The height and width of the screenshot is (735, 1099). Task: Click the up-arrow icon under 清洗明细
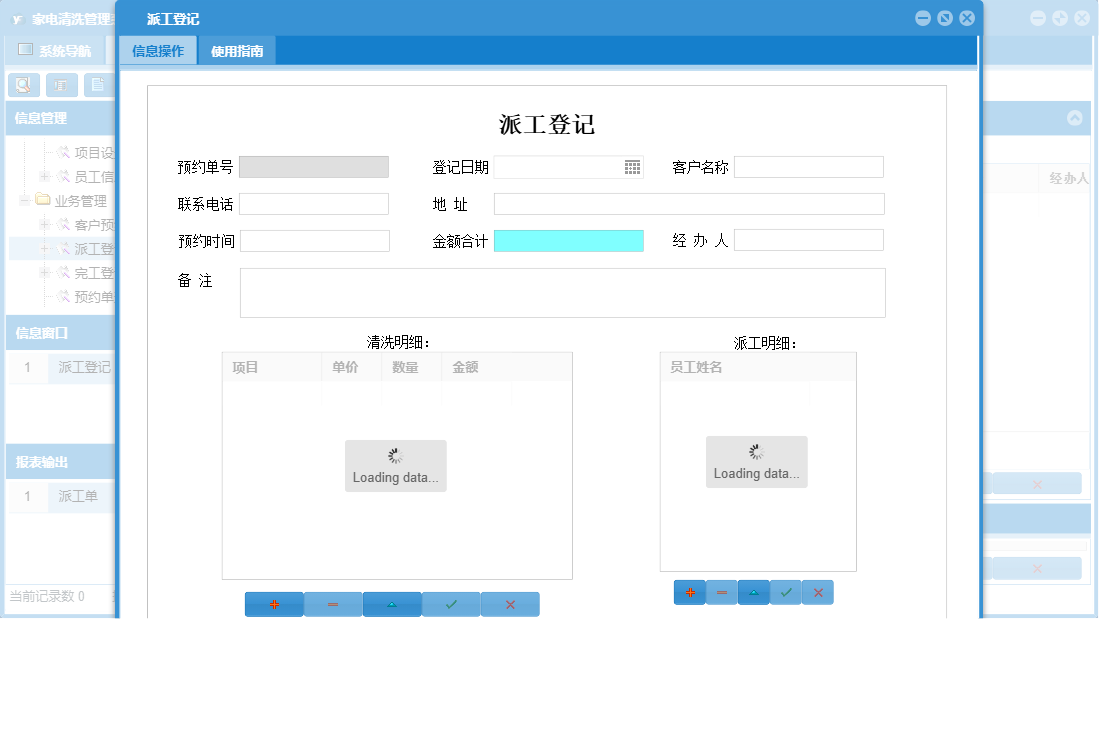pos(392,604)
